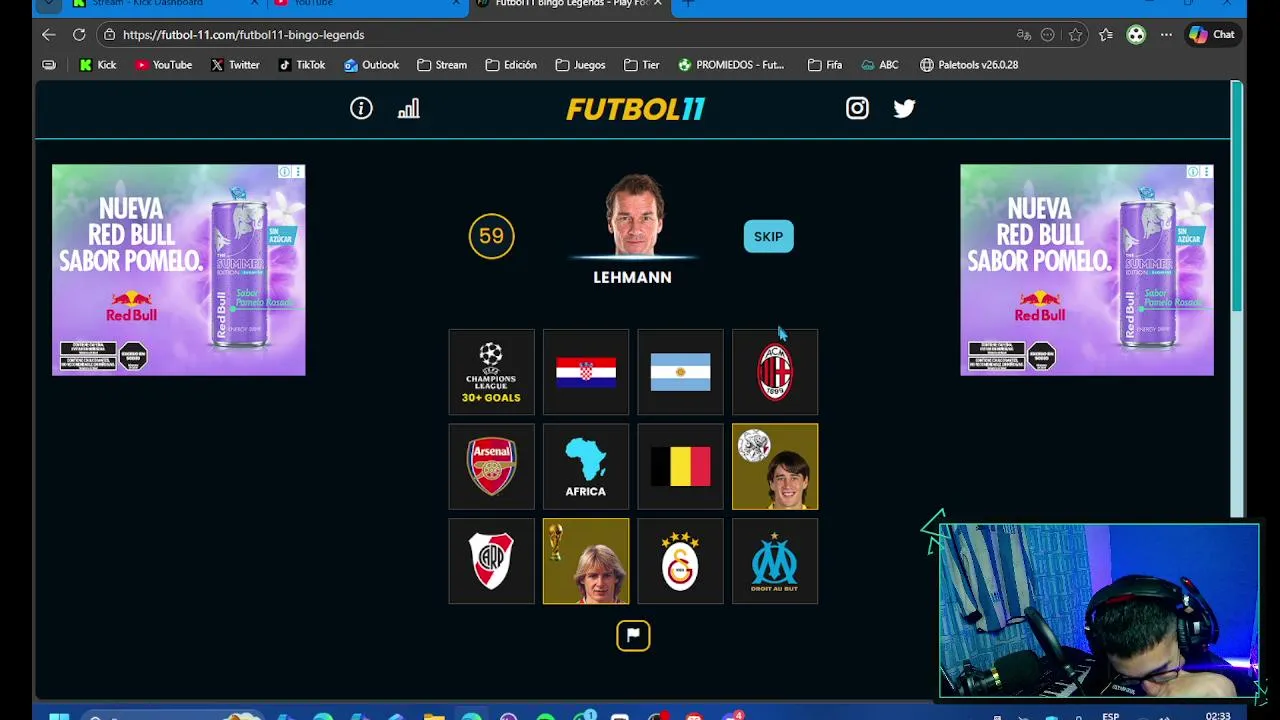Viewport: 1280px width, 720px height.
Task: Open the soccer ball extension icon
Action: pos(1136,34)
